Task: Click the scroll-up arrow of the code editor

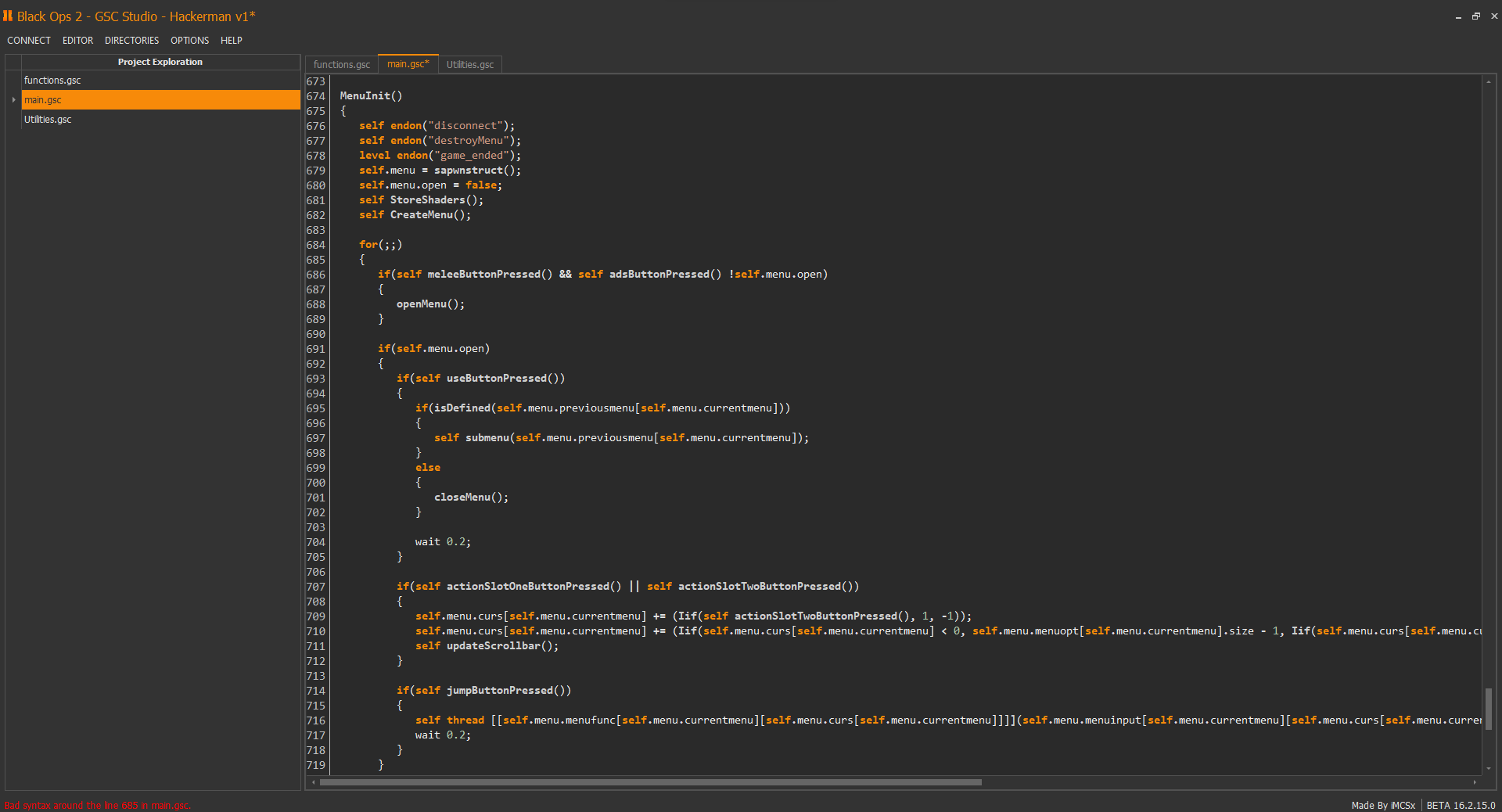Action: (1488, 81)
